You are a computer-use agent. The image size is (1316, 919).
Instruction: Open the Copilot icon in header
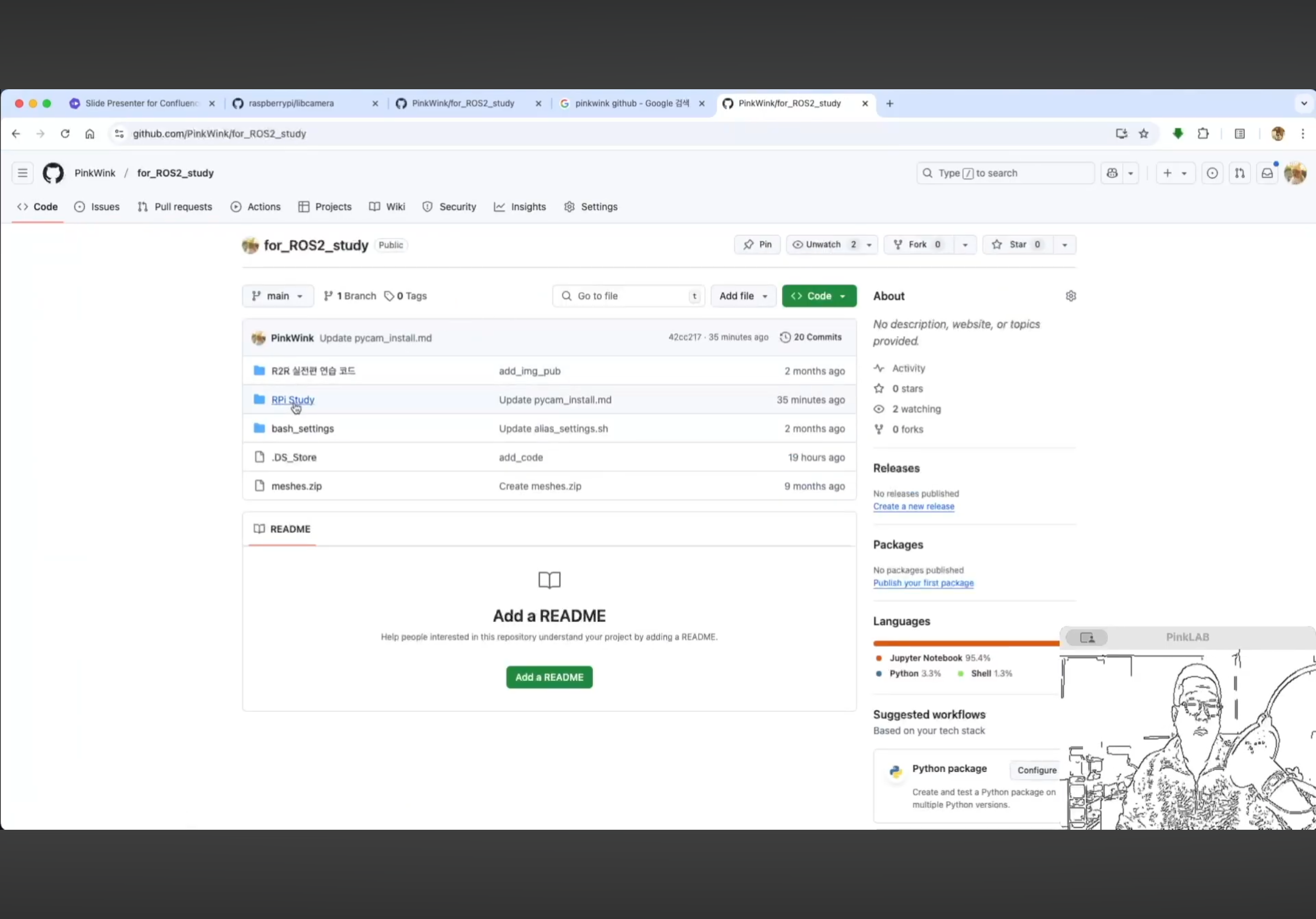(x=1112, y=173)
